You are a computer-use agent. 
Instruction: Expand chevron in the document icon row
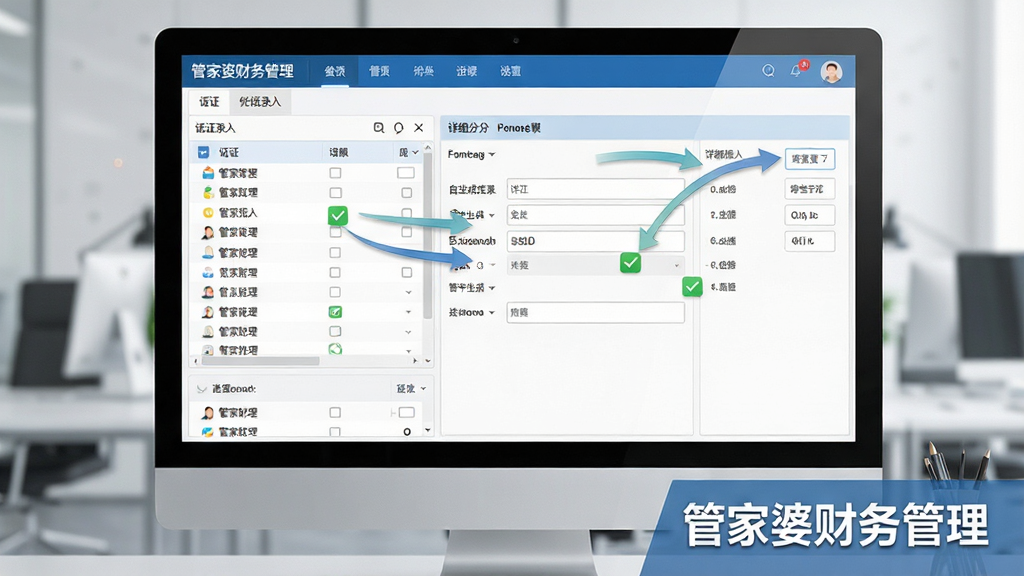click(x=408, y=351)
